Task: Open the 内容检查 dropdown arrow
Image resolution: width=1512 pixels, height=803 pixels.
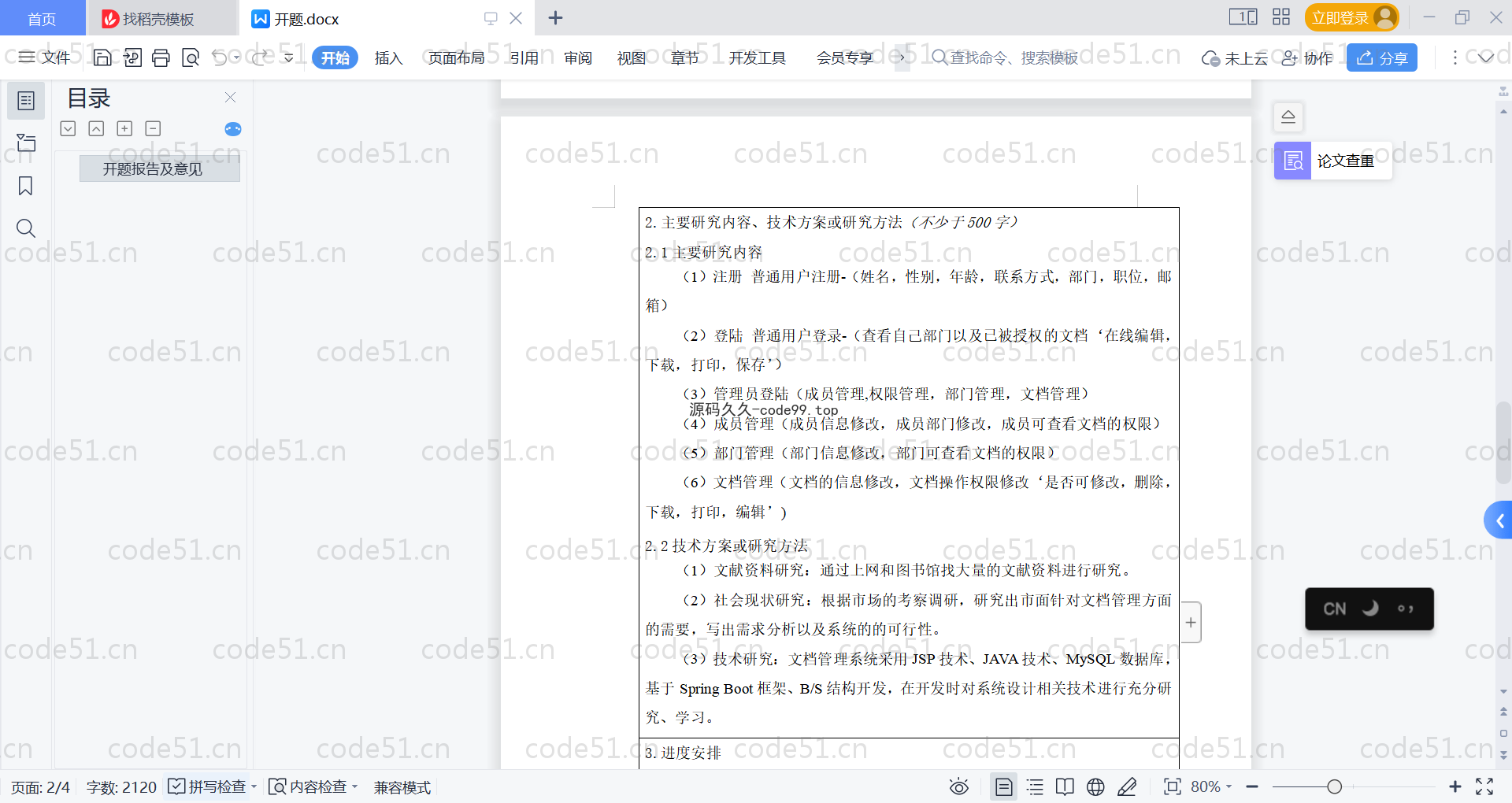Action: click(x=354, y=786)
